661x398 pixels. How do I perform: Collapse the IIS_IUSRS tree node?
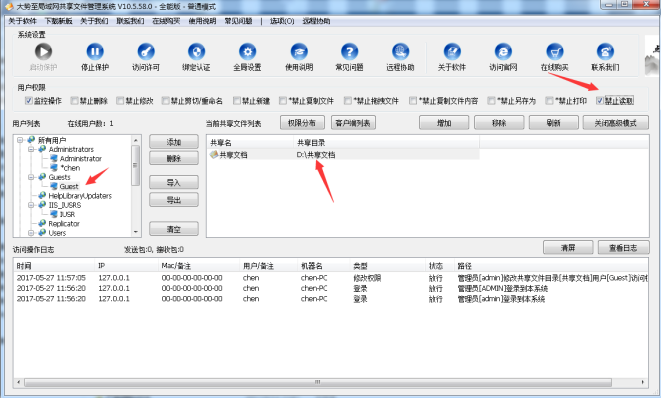31,204
